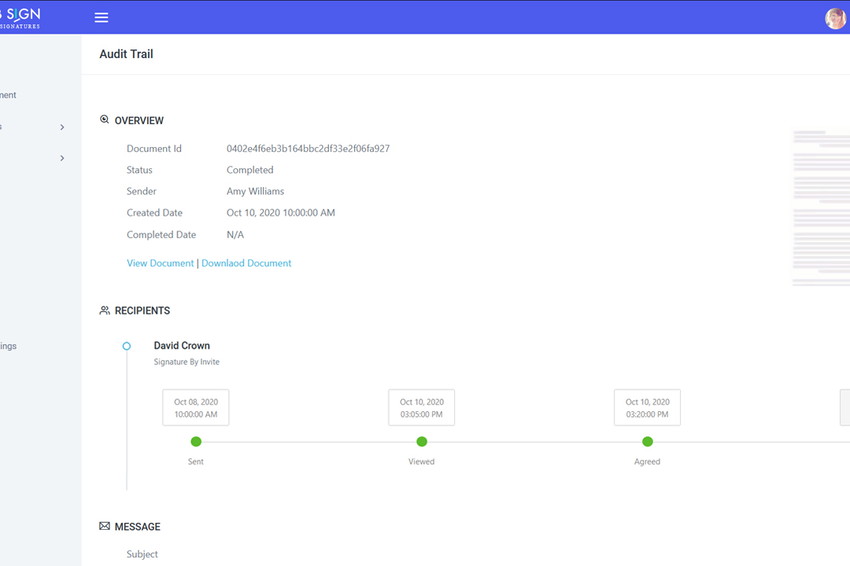Select the Viewed timeline green dot

point(422,442)
